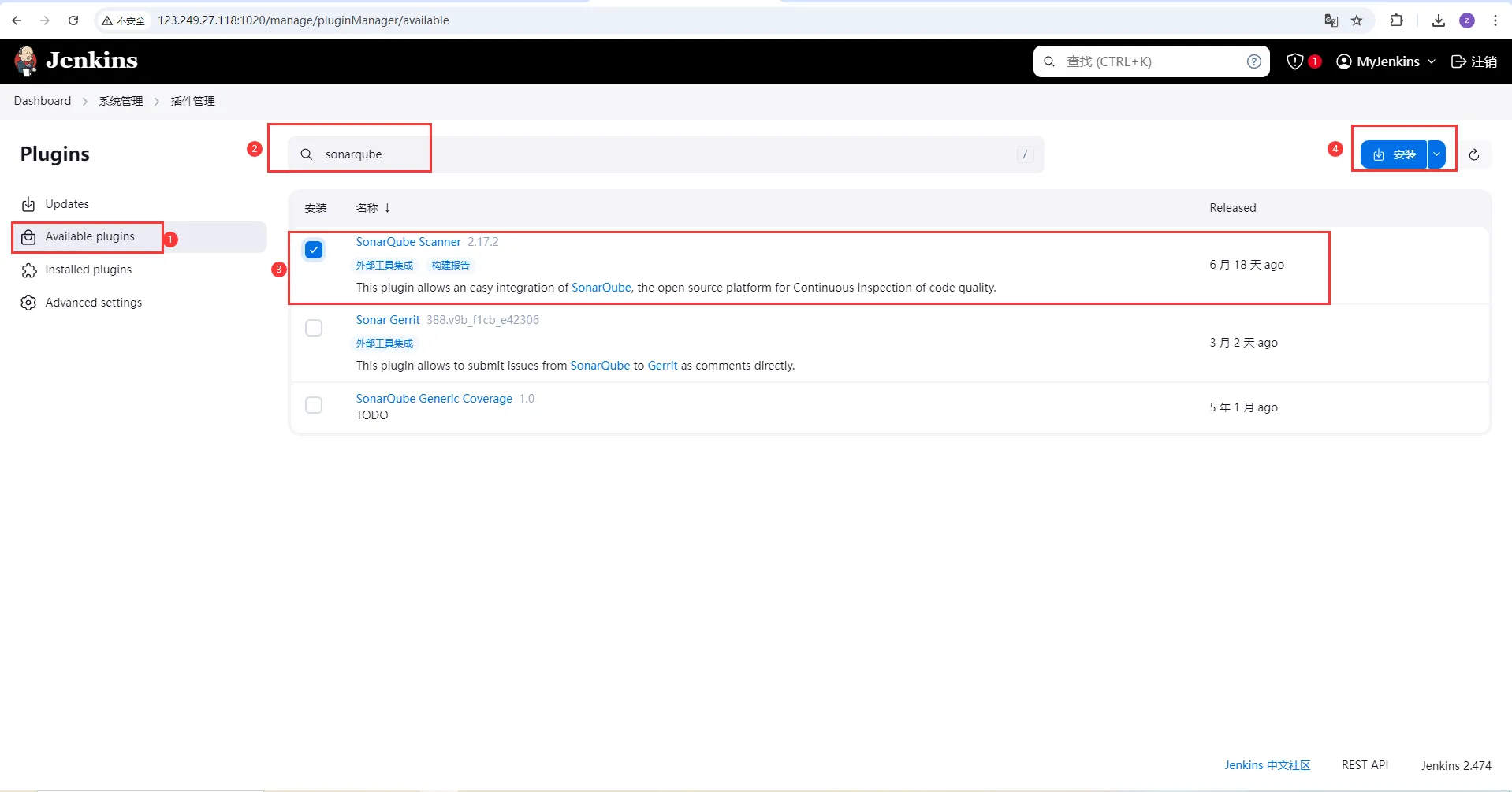Select the SonarQube Generic Coverage checkbox
The image size is (1512, 792).
pyautogui.click(x=314, y=405)
